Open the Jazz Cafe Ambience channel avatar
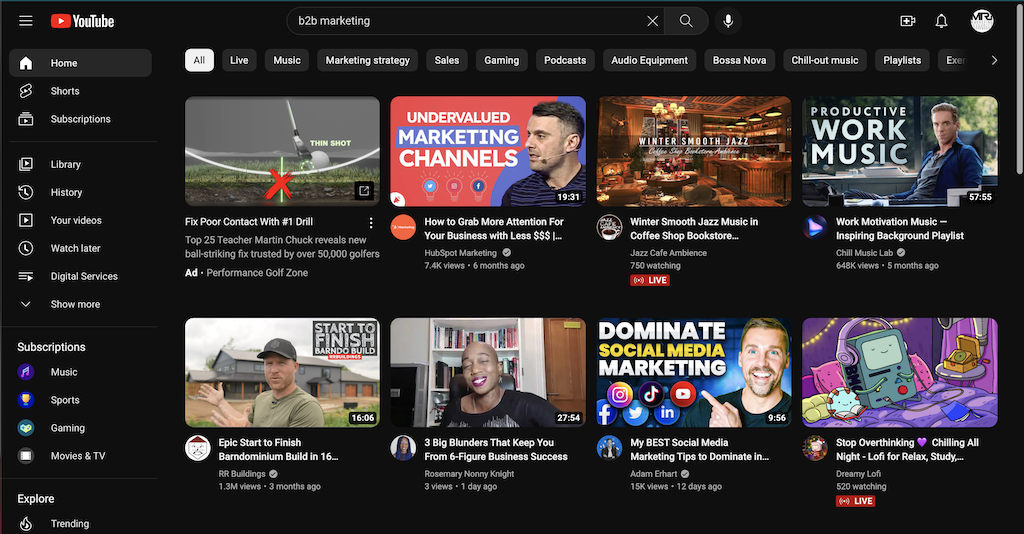The height and width of the screenshot is (534, 1024). (x=609, y=227)
